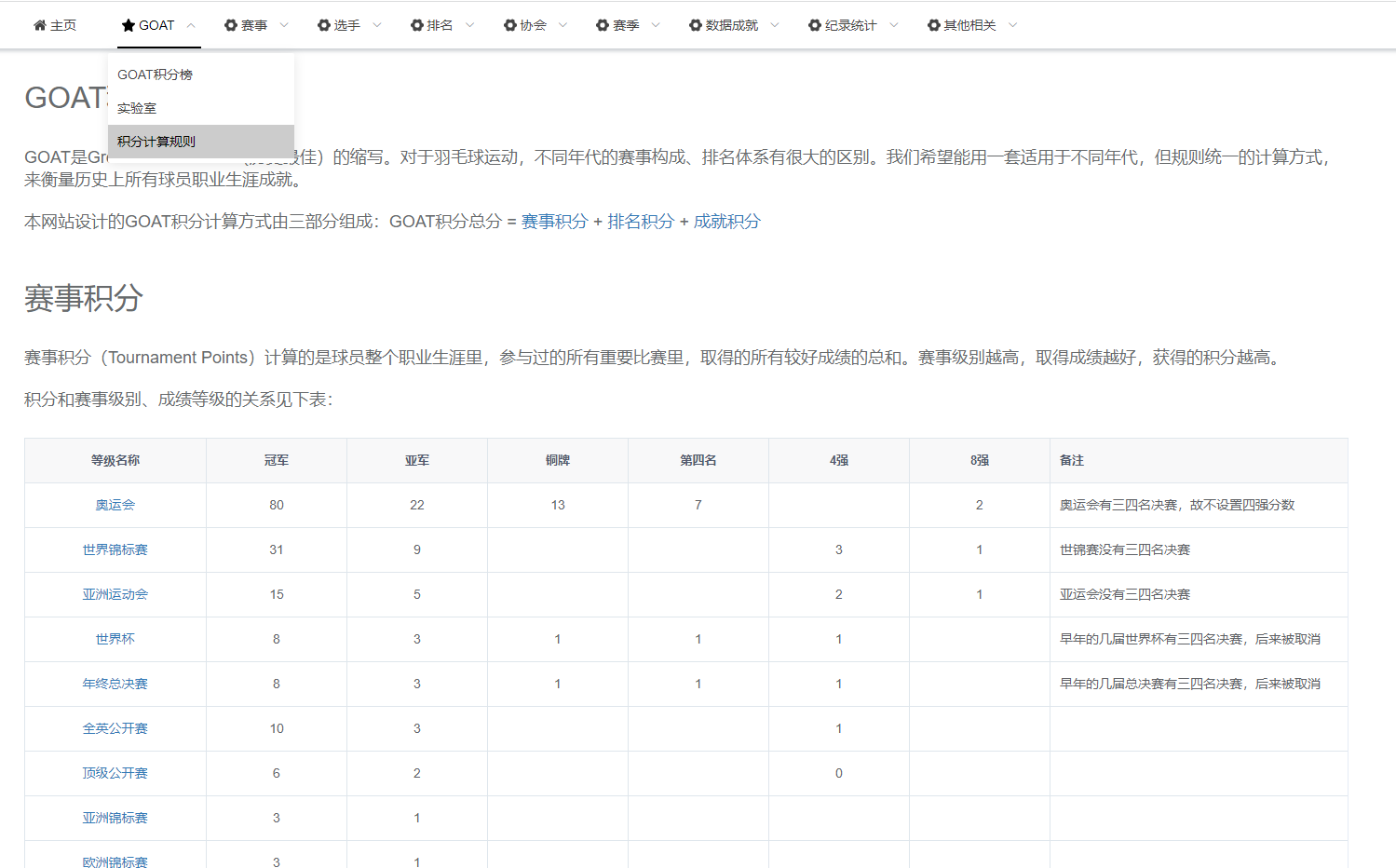This screenshot has width=1396, height=868.
Task: Select 积分计算规则 from the GOAT dropdown
Action: [201, 142]
